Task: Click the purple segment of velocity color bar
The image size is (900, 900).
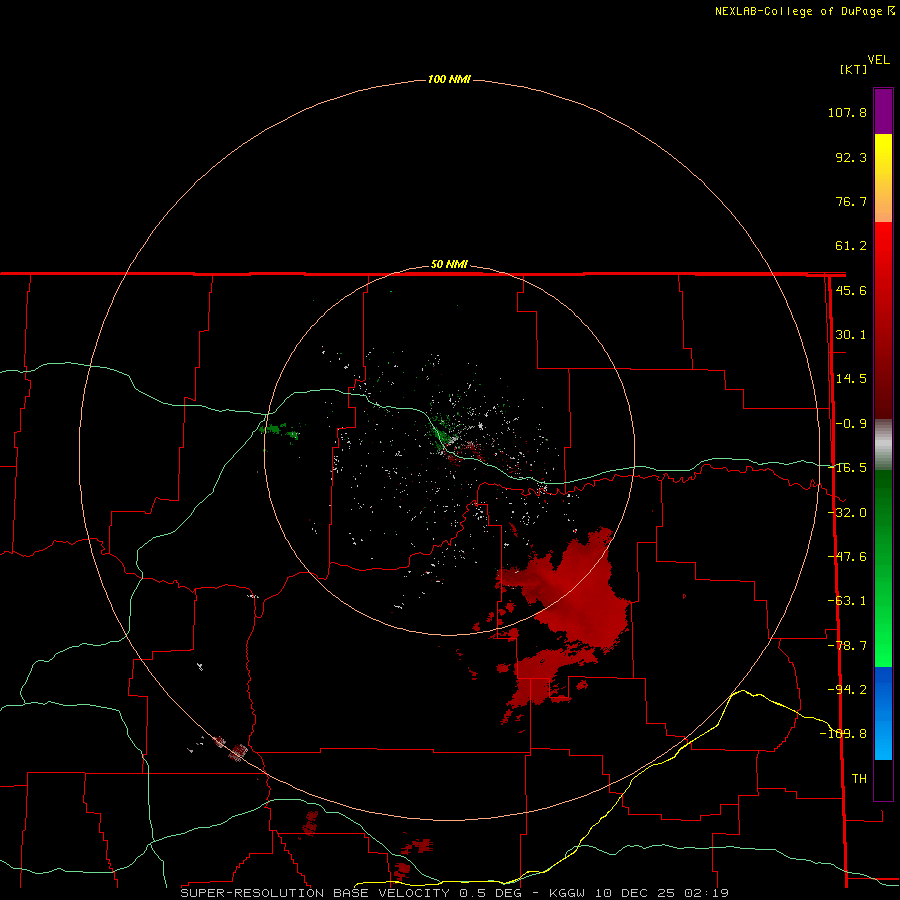Action: 883,111
